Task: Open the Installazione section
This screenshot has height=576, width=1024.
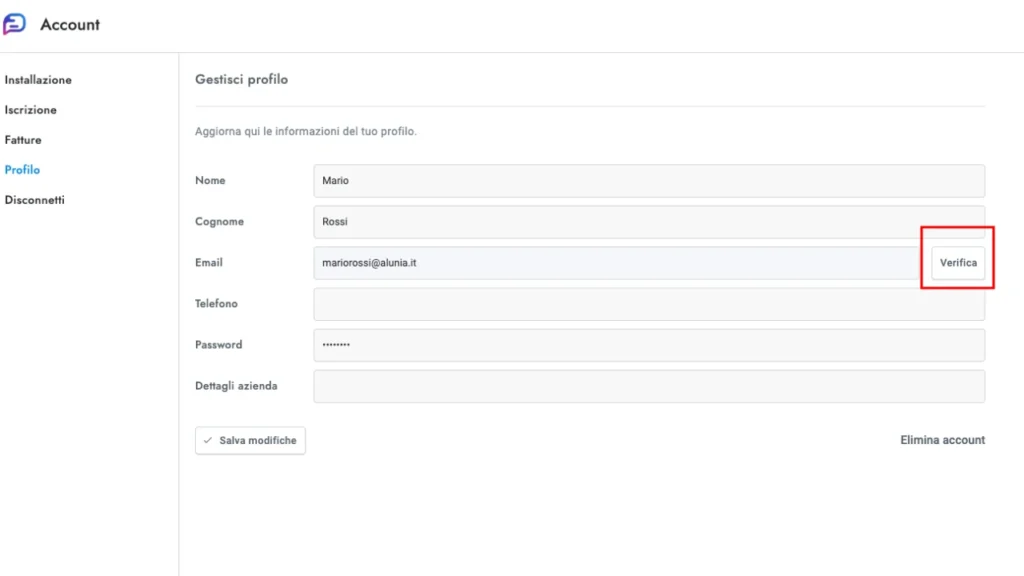Action: [x=38, y=80]
